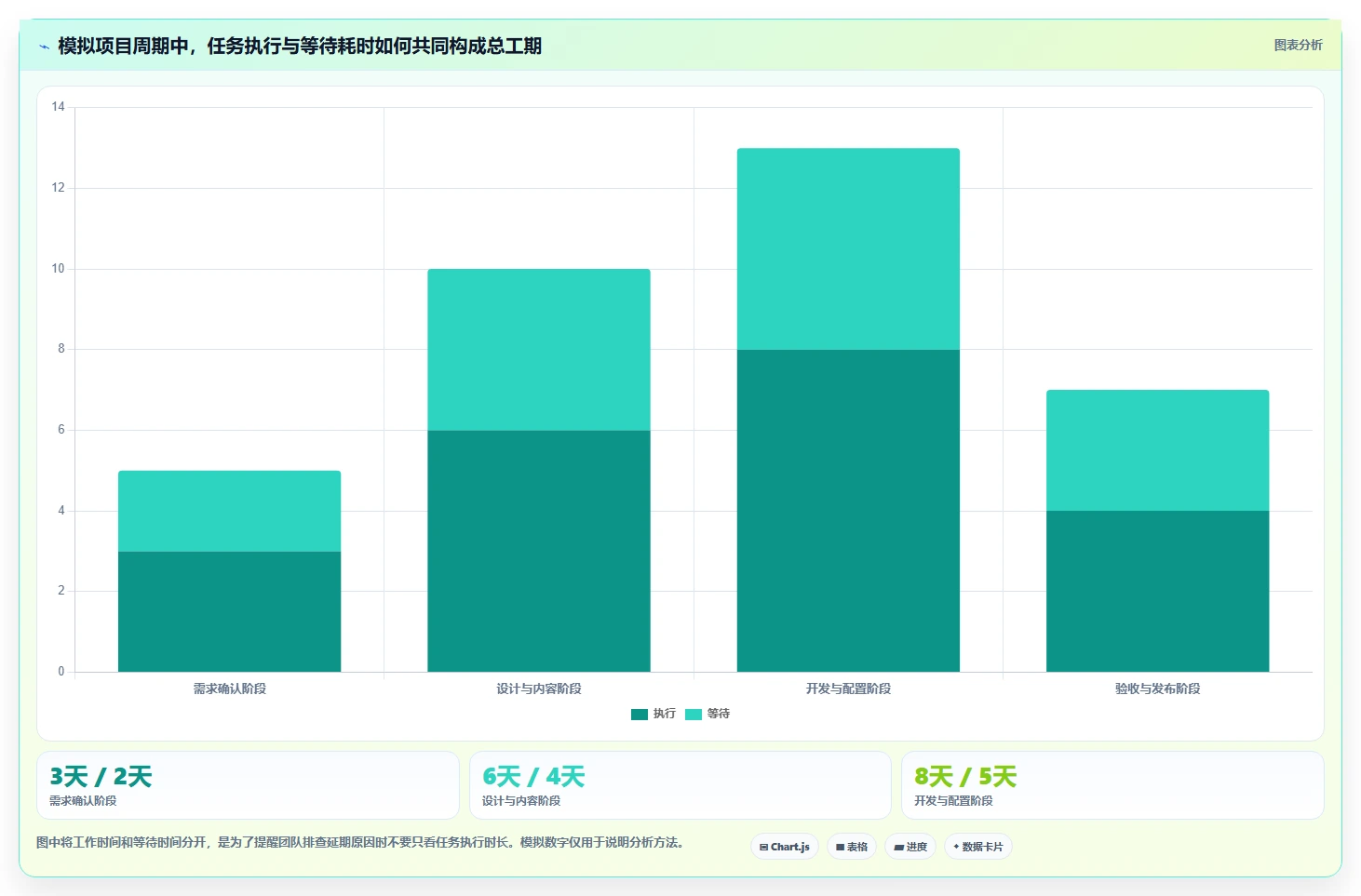
Task: Click the y-axis value 0
Action: tap(61, 672)
